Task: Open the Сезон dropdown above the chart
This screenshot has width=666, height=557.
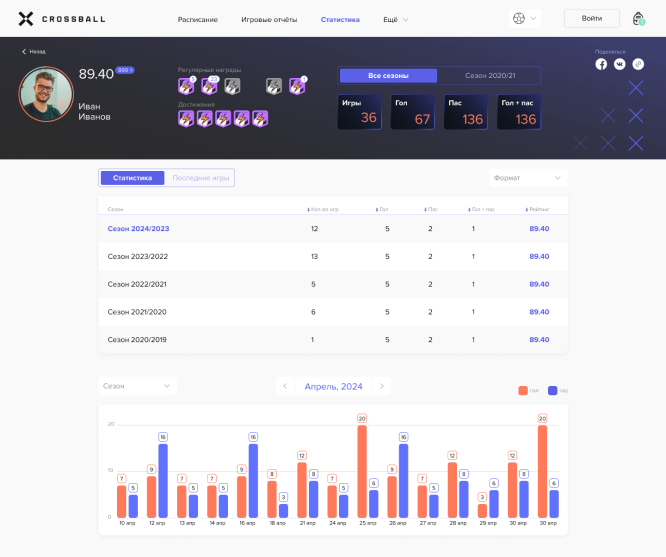Action: click(137, 386)
